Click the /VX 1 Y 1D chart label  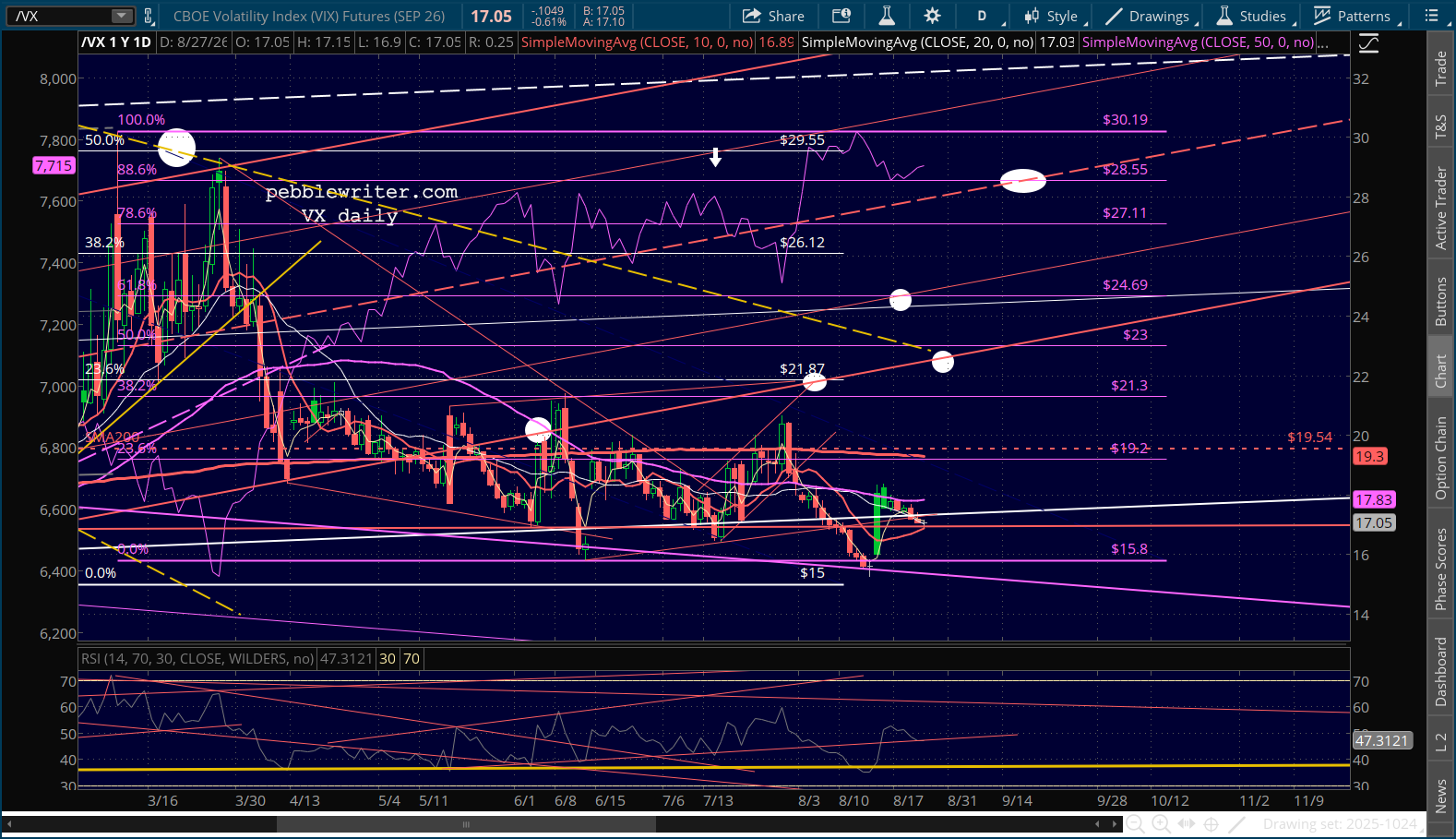(x=116, y=42)
